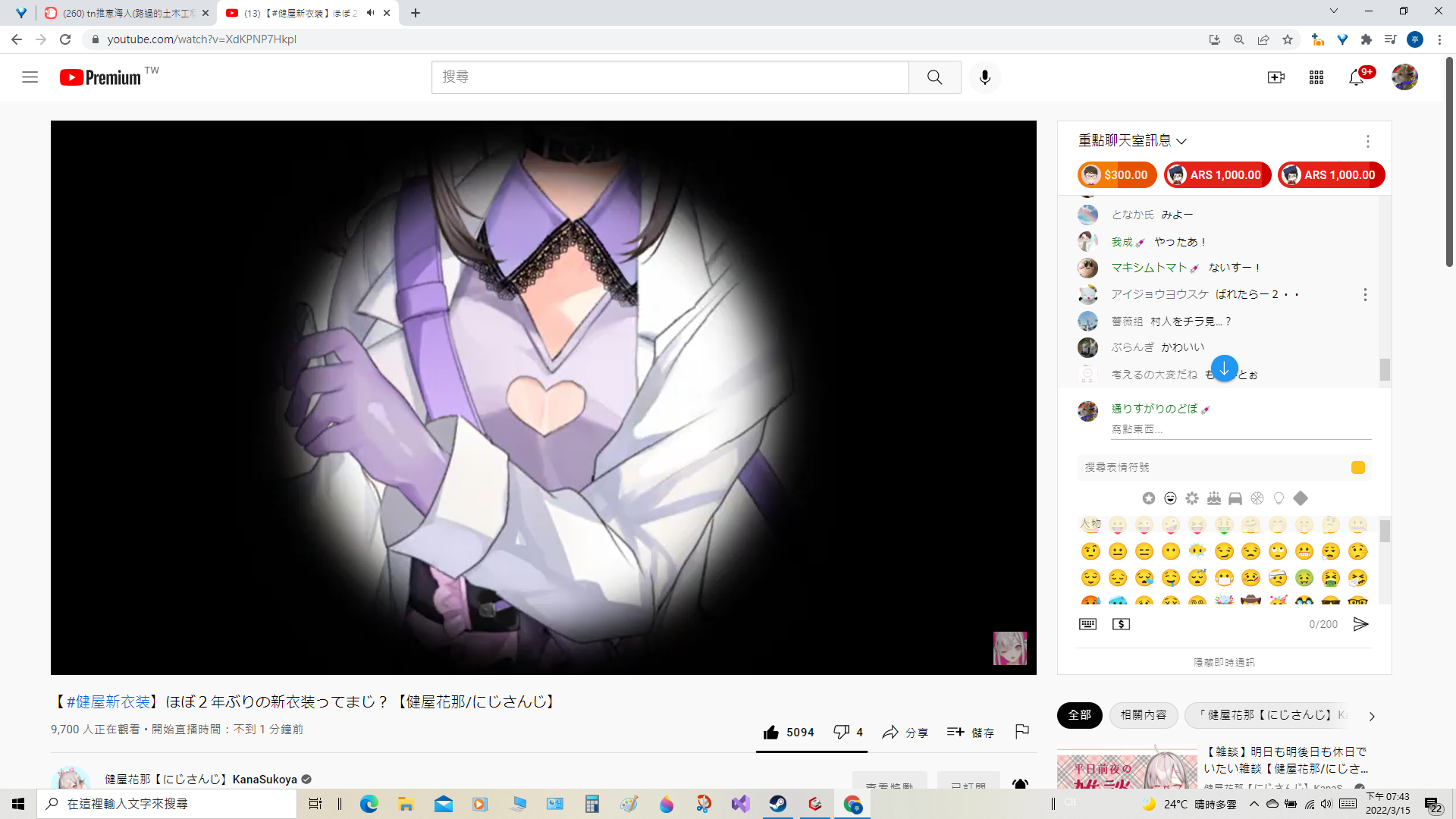The image size is (1456, 819).
Task: Switch to the tn推葱海人 browser tab
Action: pyautogui.click(x=127, y=13)
